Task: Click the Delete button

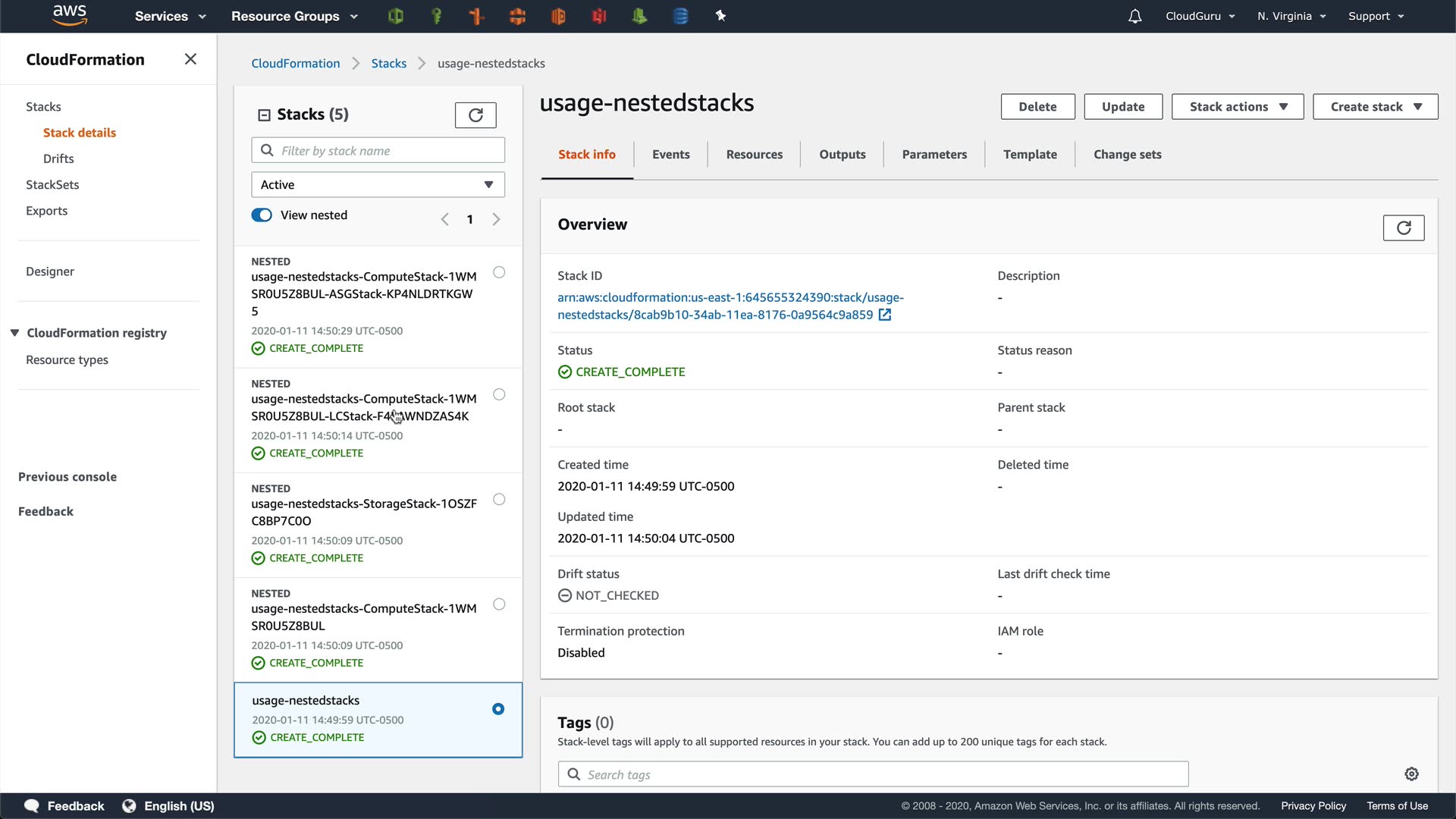Action: pyautogui.click(x=1037, y=107)
